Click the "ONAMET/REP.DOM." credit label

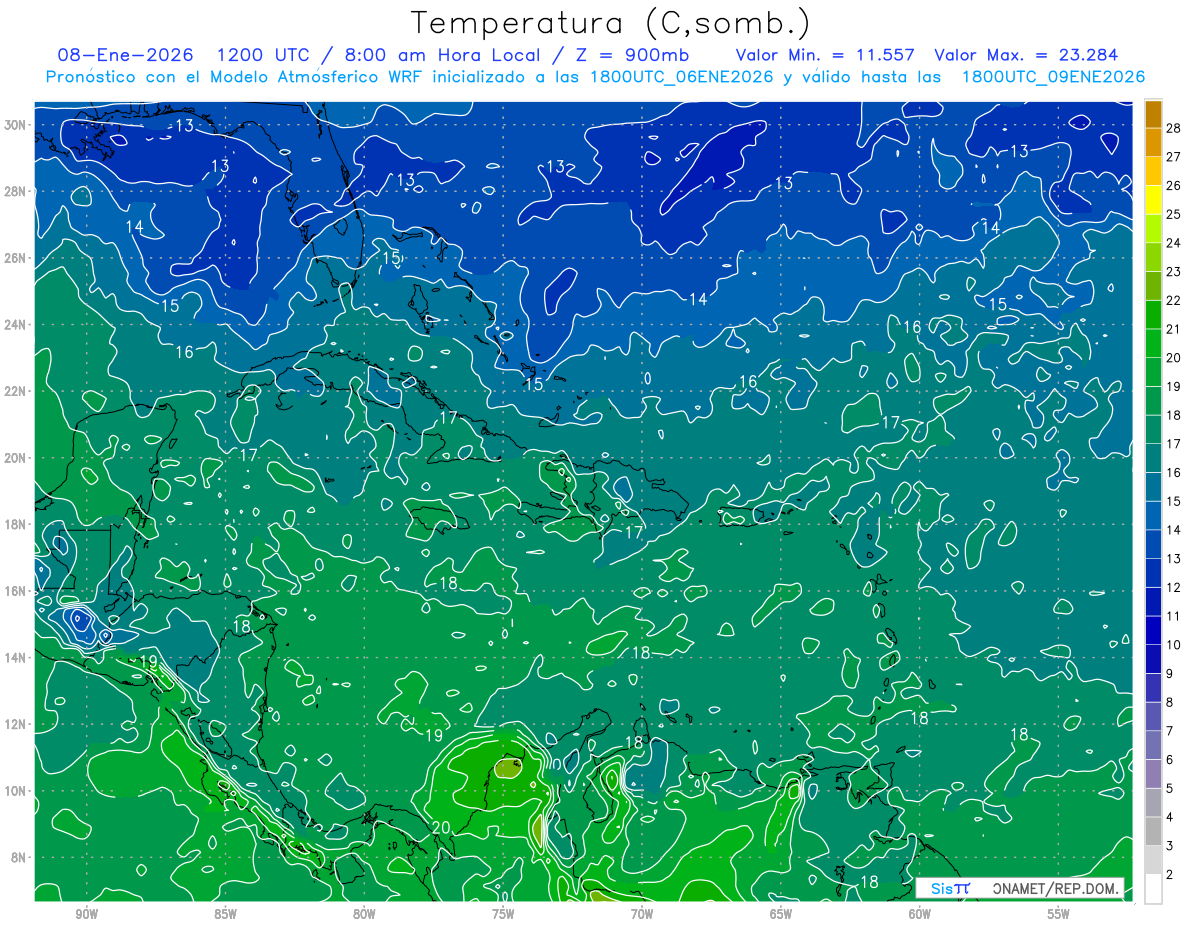(1054, 888)
